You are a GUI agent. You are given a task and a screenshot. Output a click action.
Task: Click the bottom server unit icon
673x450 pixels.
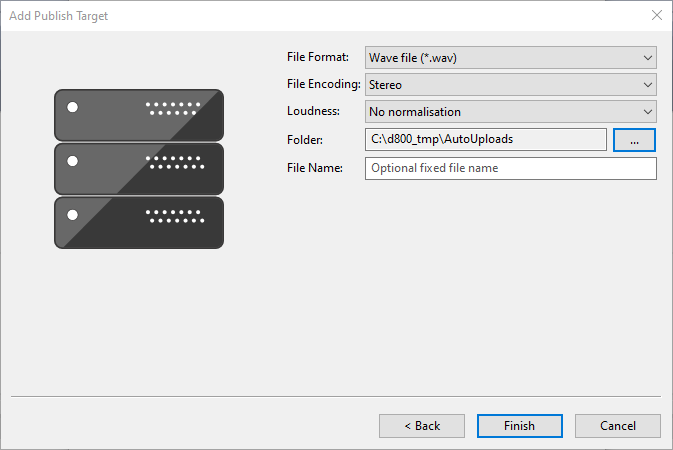click(139, 222)
